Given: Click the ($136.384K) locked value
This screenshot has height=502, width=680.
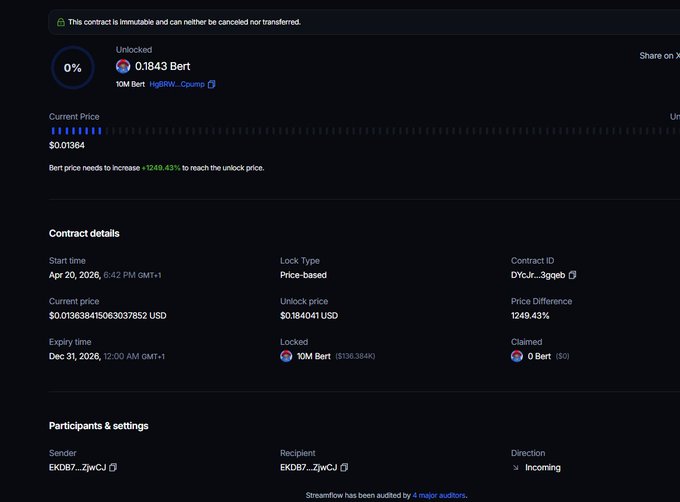Looking at the screenshot, I should point(355,356).
